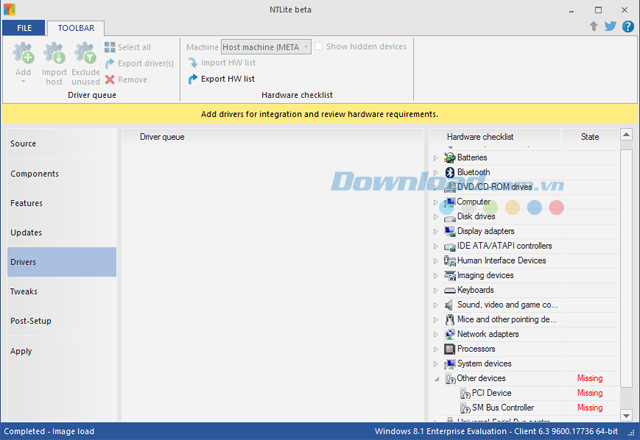Open the Twitter bird icon

[611, 26]
